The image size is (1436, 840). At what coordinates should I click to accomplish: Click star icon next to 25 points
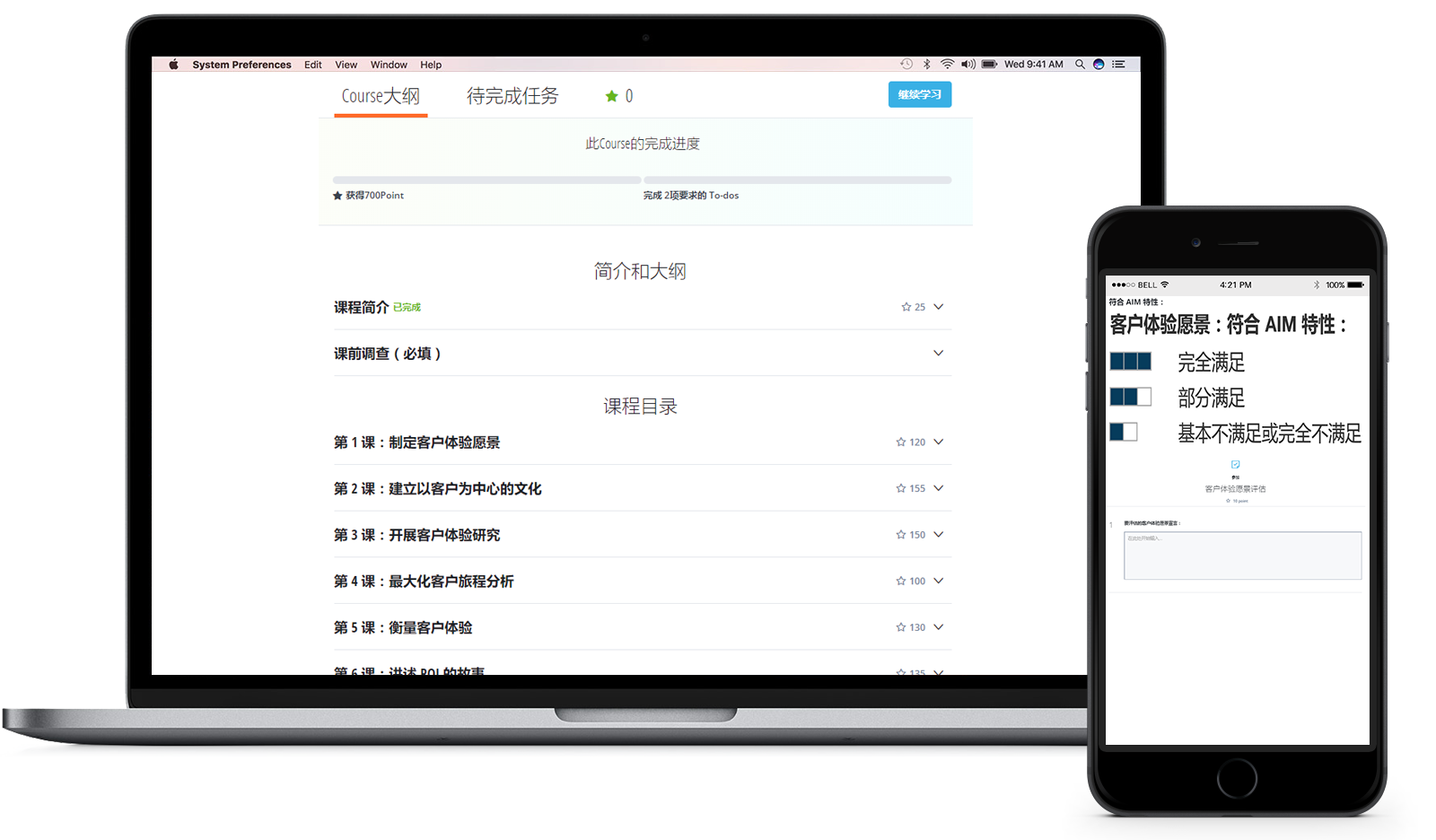(906, 307)
